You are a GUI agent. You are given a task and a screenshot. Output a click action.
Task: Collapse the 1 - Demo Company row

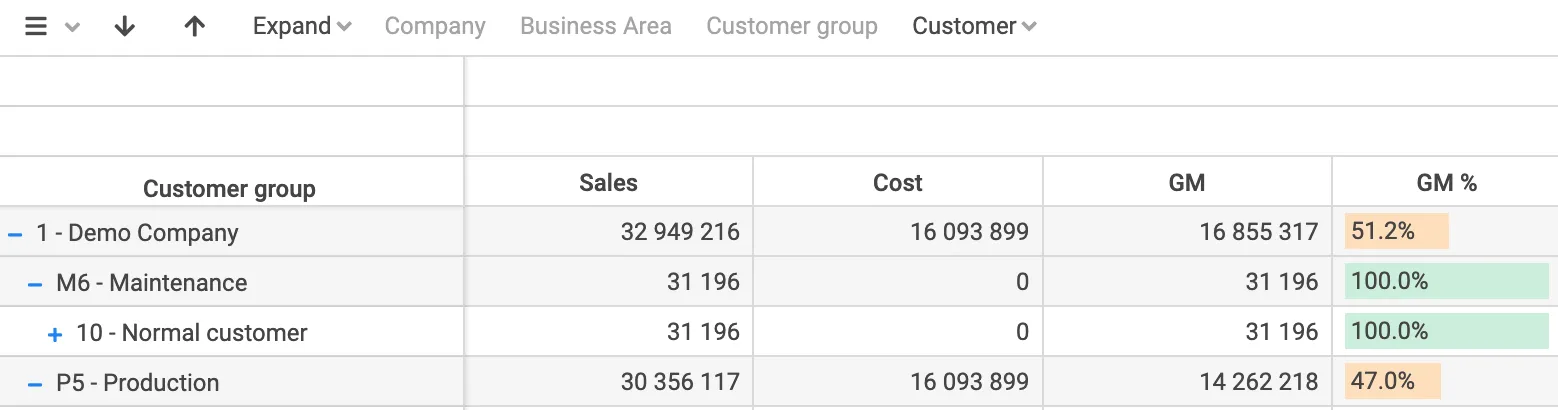pos(15,234)
